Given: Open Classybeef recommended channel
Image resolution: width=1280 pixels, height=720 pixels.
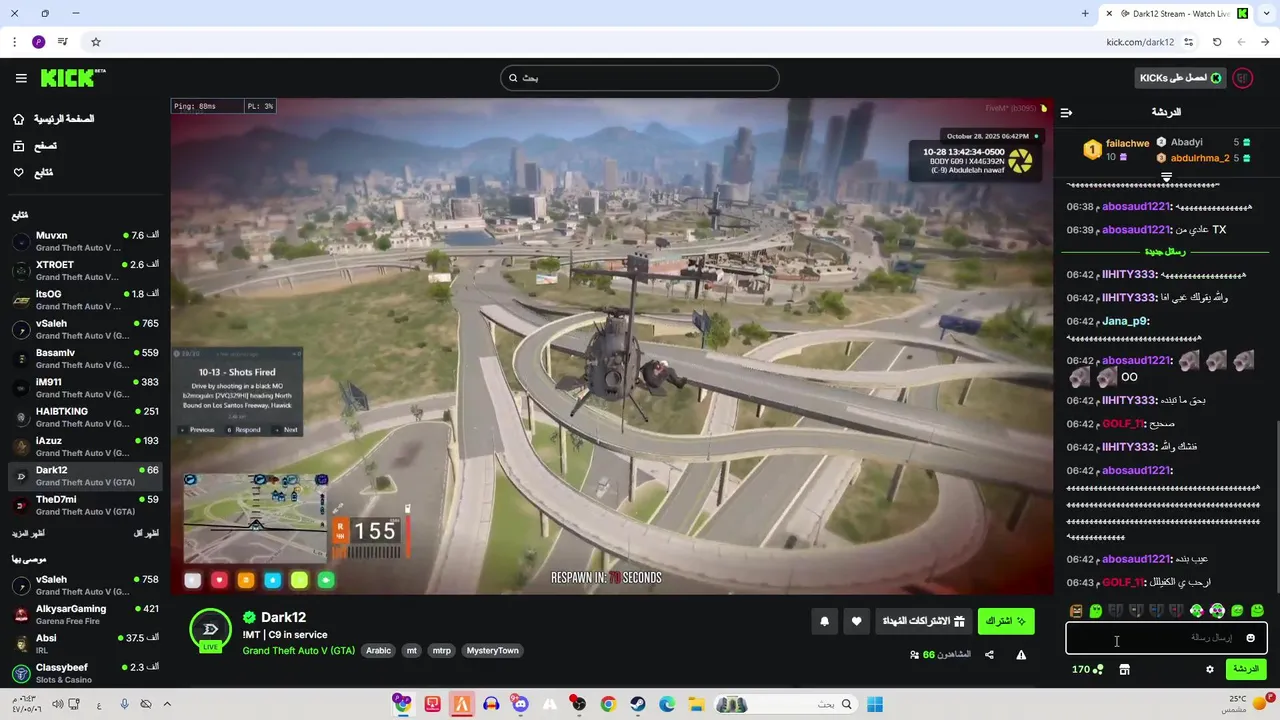Looking at the screenshot, I should [85, 673].
